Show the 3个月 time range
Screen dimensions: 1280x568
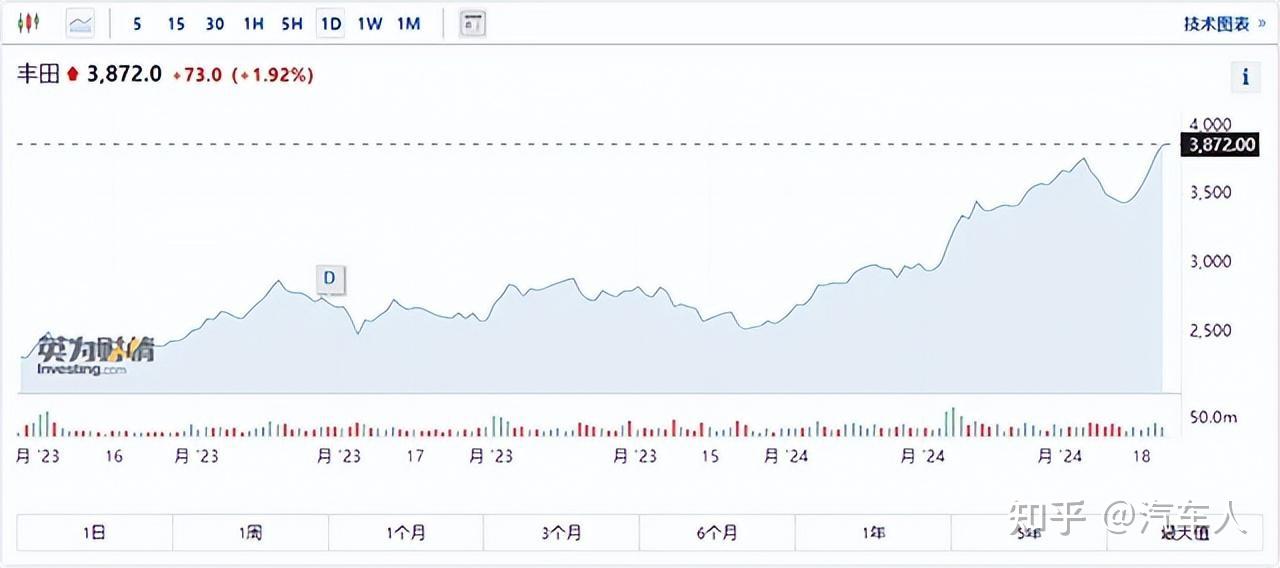tap(561, 532)
